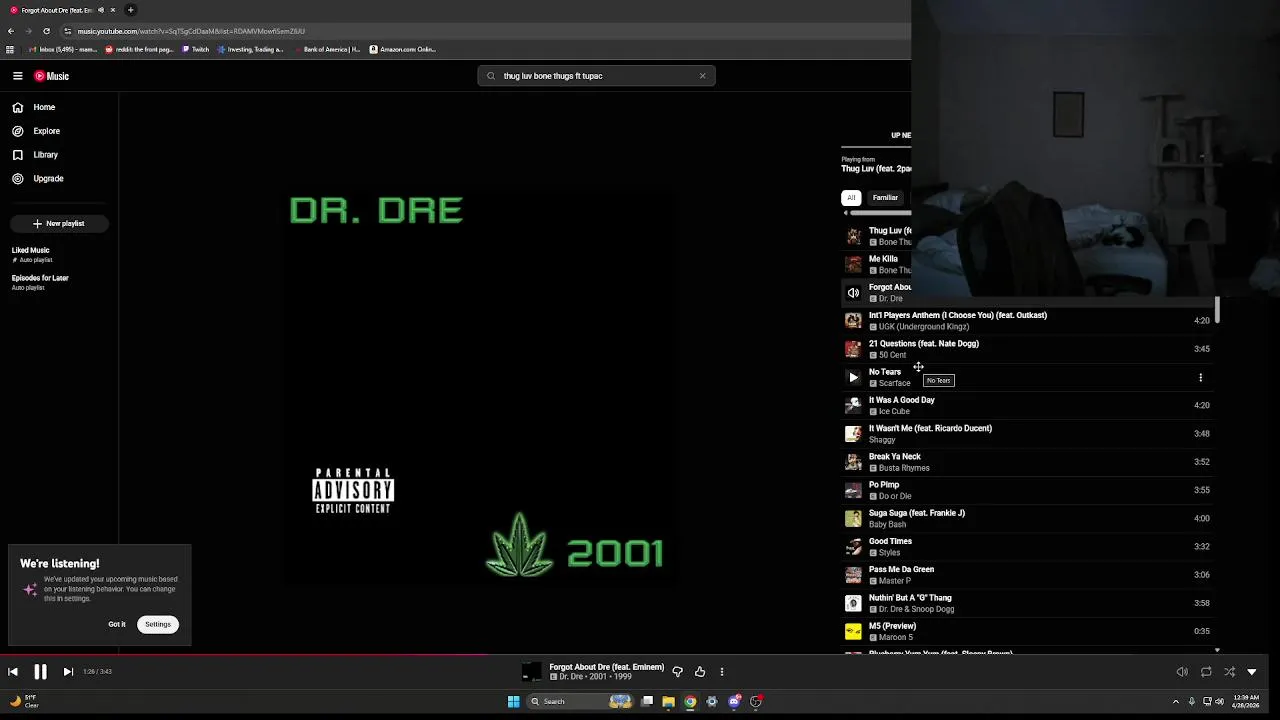Image resolution: width=1280 pixels, height=720 pixels.
Task: Mute the tab via speaker icon
Action: [x=101, y=10]
